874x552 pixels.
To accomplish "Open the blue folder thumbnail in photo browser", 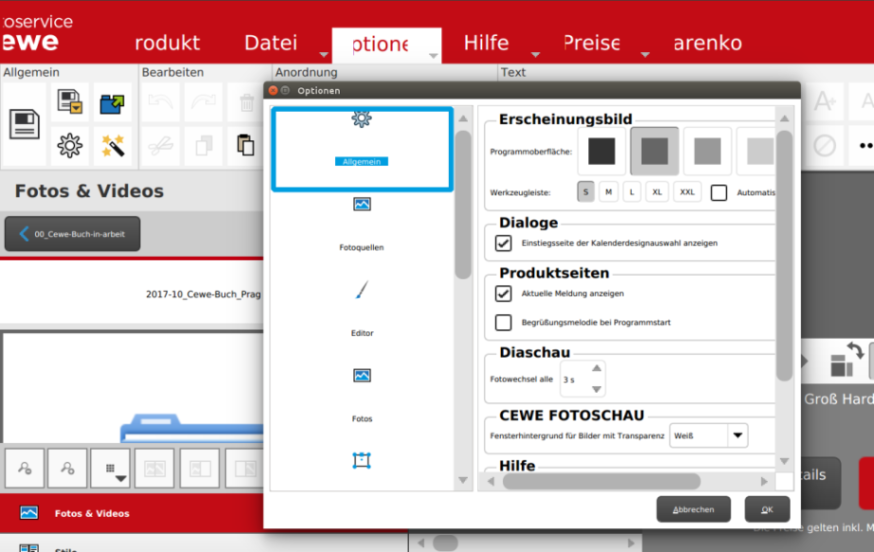I will tap(192, 428).
